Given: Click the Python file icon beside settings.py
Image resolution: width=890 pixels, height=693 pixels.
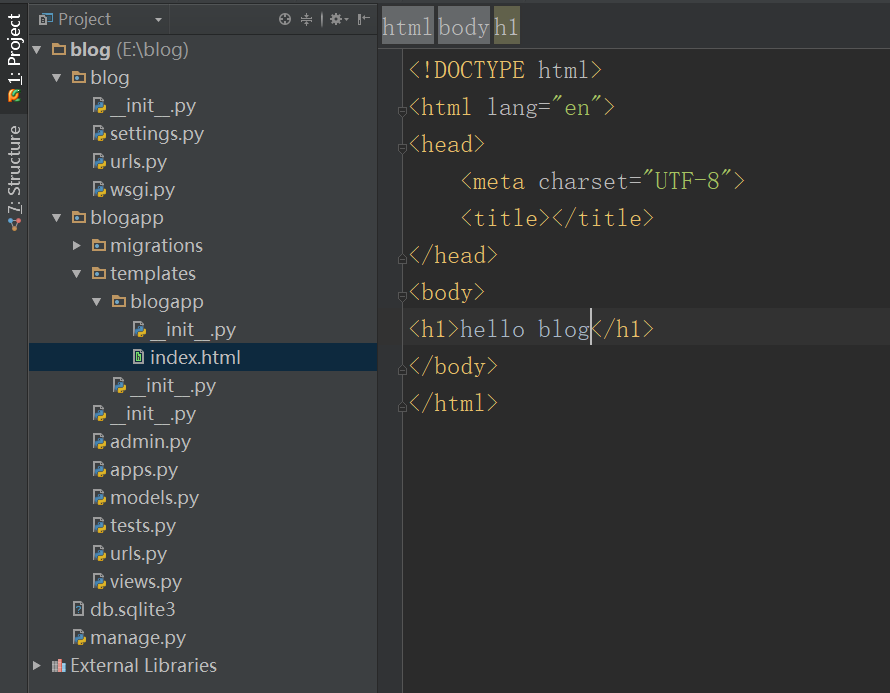Looking at the screenshot, I should [x=99, y=133].
